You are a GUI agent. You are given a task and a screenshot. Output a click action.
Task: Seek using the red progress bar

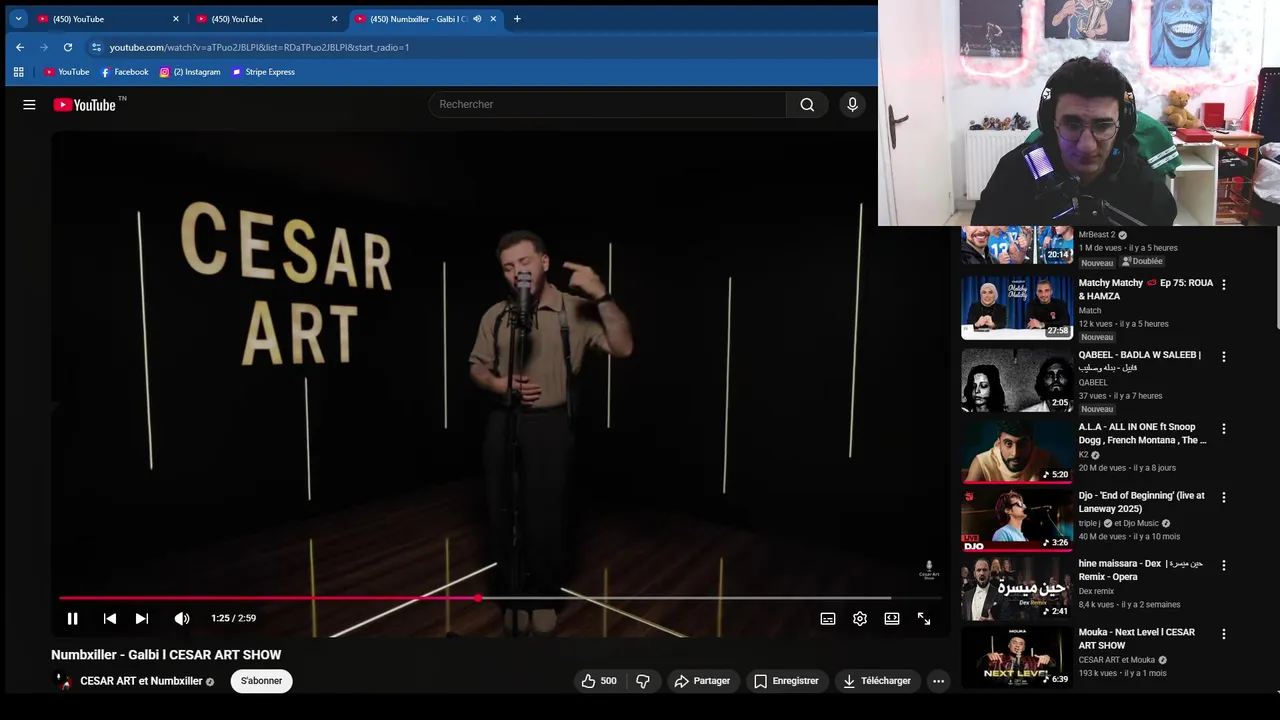pos(500,598)
